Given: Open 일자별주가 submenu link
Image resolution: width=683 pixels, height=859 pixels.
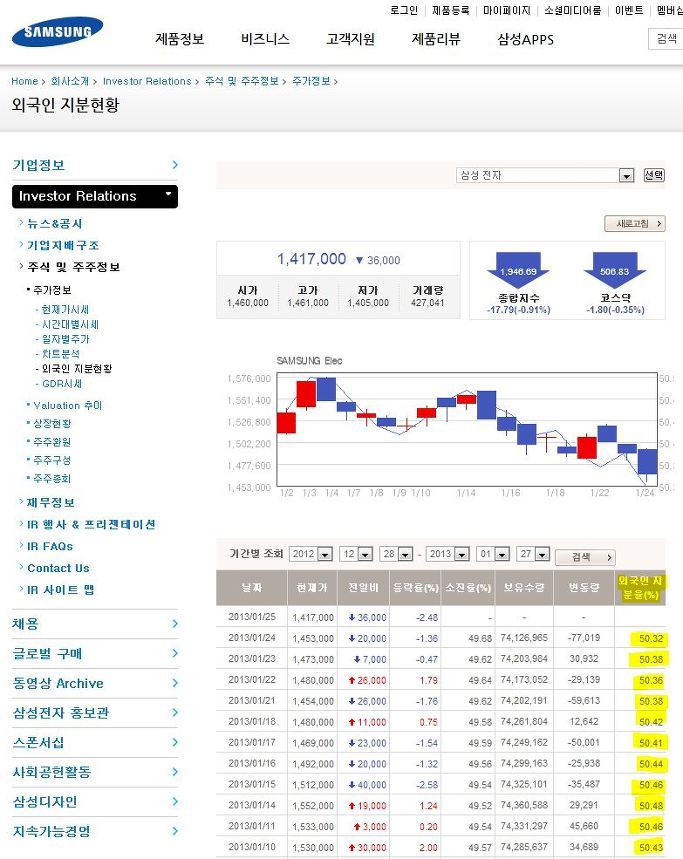Looking at the screenshot, I should click(x=65, y=339).
